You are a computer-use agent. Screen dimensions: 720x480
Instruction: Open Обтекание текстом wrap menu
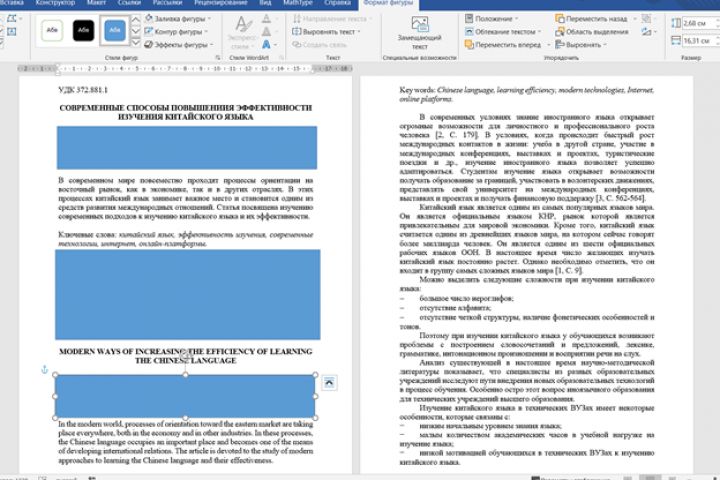coord(503,32)
